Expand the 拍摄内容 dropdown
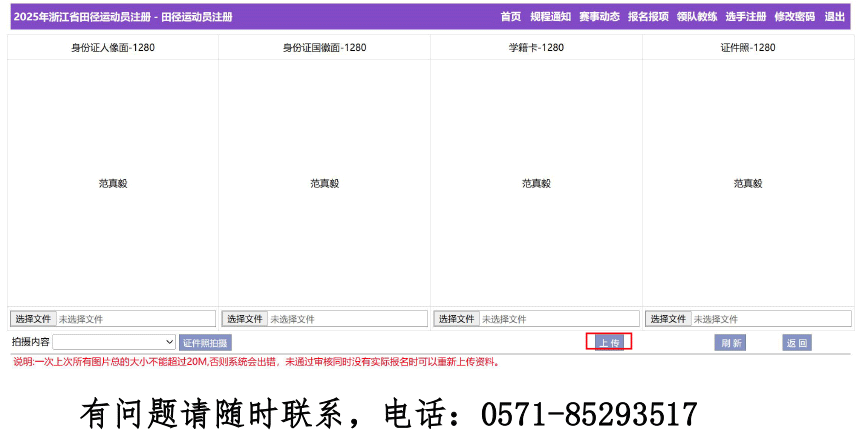 coord(114,342)
